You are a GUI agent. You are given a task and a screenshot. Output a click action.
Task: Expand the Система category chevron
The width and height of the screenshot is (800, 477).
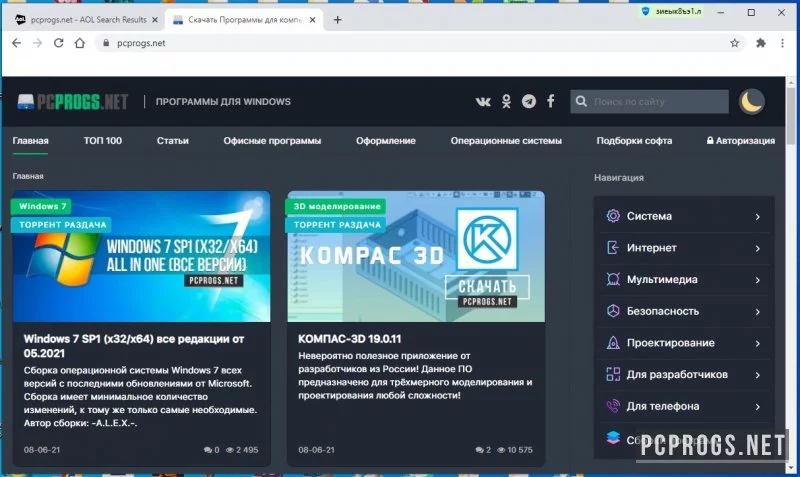click(758, 217)
